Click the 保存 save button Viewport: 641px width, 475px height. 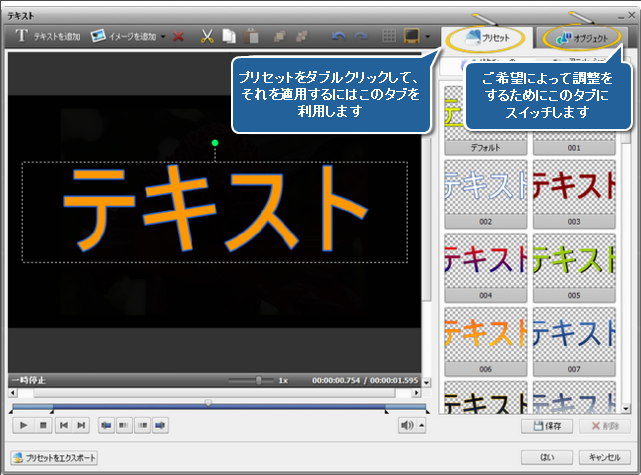(x=548, y=425)
